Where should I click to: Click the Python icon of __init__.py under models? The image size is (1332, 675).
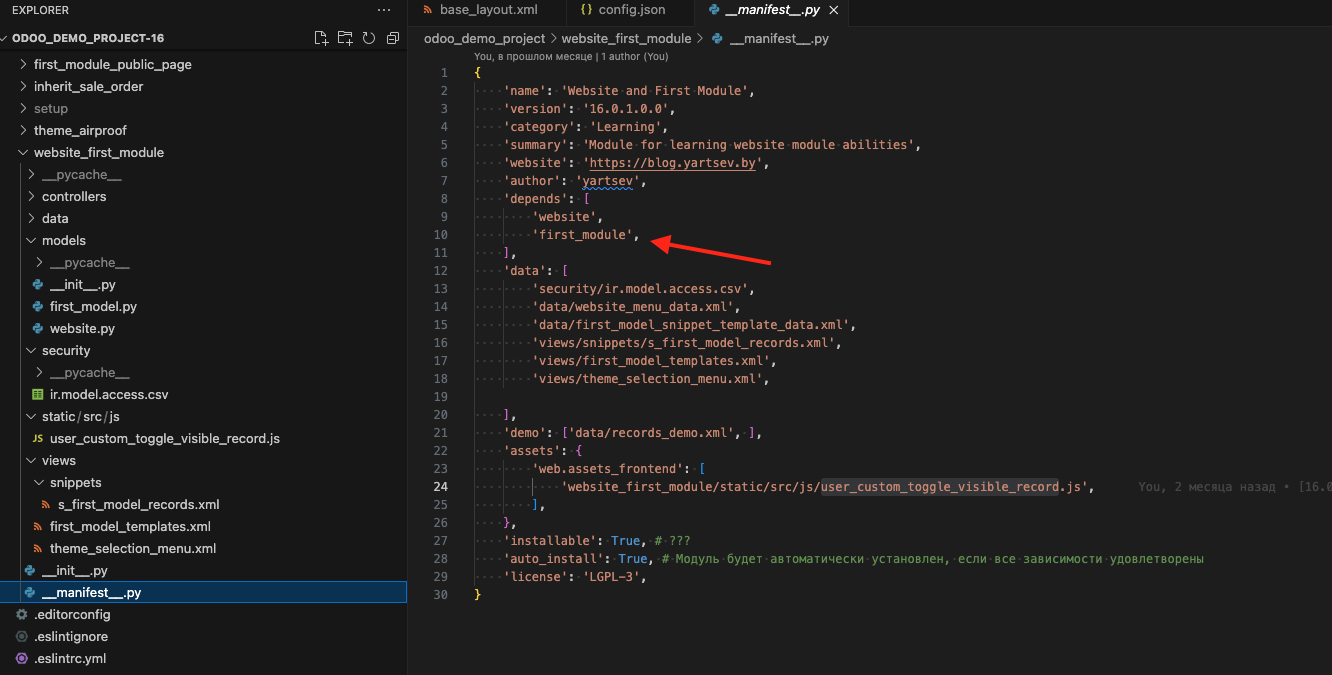[38, 285]
